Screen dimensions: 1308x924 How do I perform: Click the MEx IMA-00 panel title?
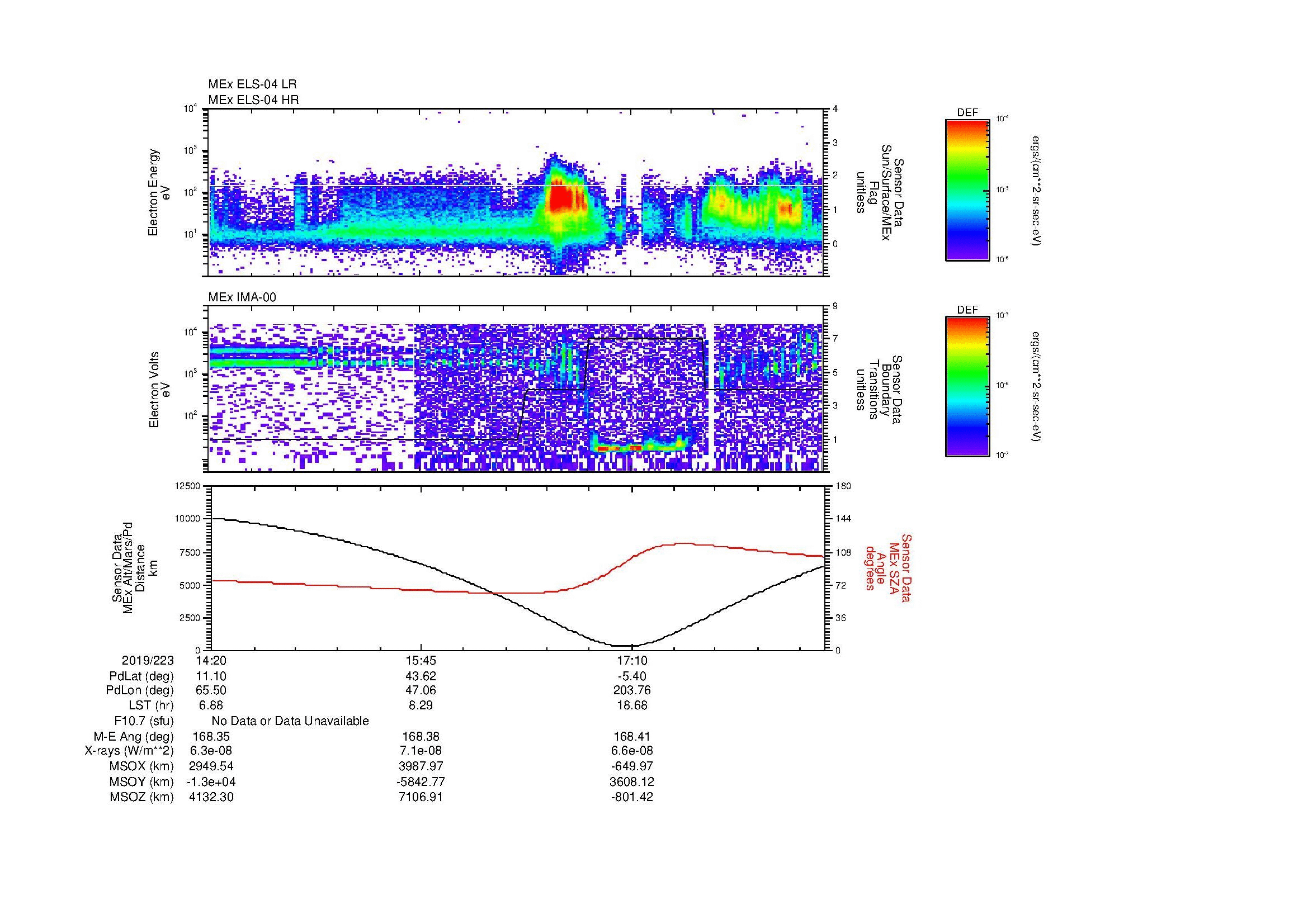click(x=242, y=297)
